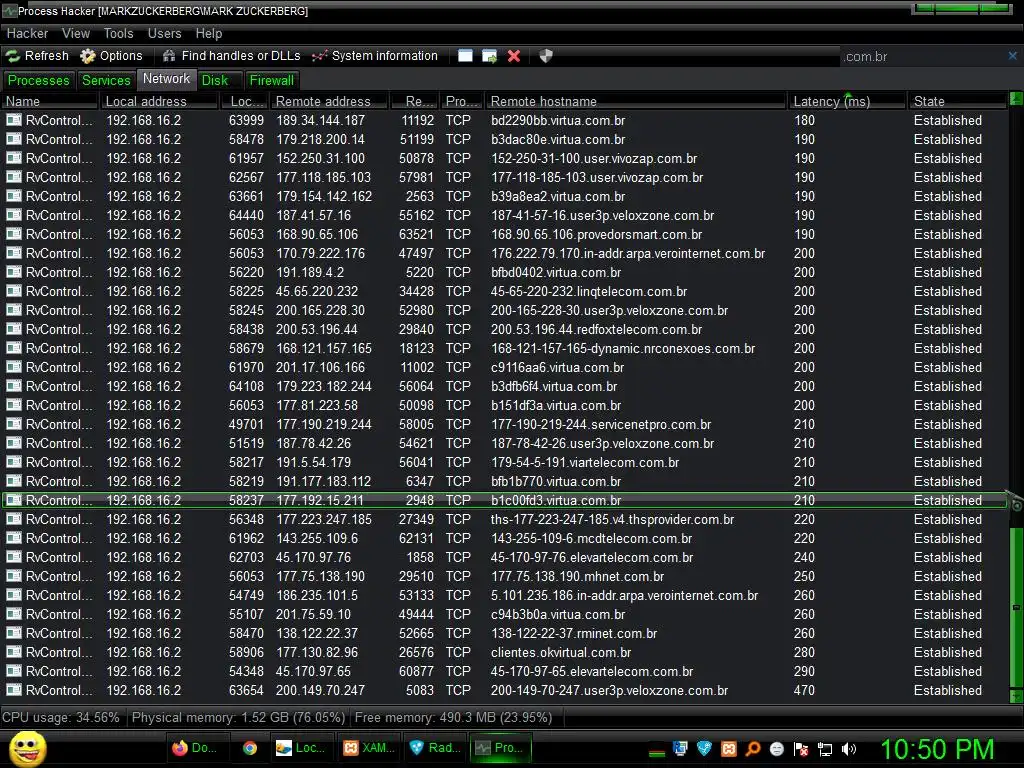Sort by Latency (ms) column header
This screenshot has width=1024, height=768.
tap(847, 101)
